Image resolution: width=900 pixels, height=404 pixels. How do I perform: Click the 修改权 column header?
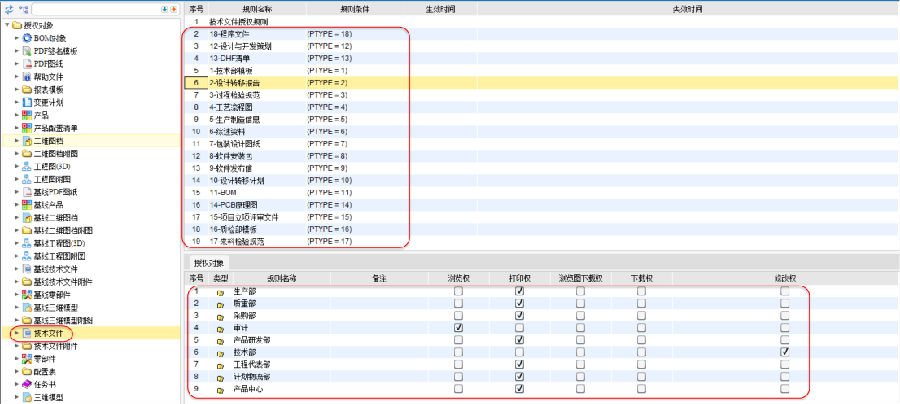point(785,278)
